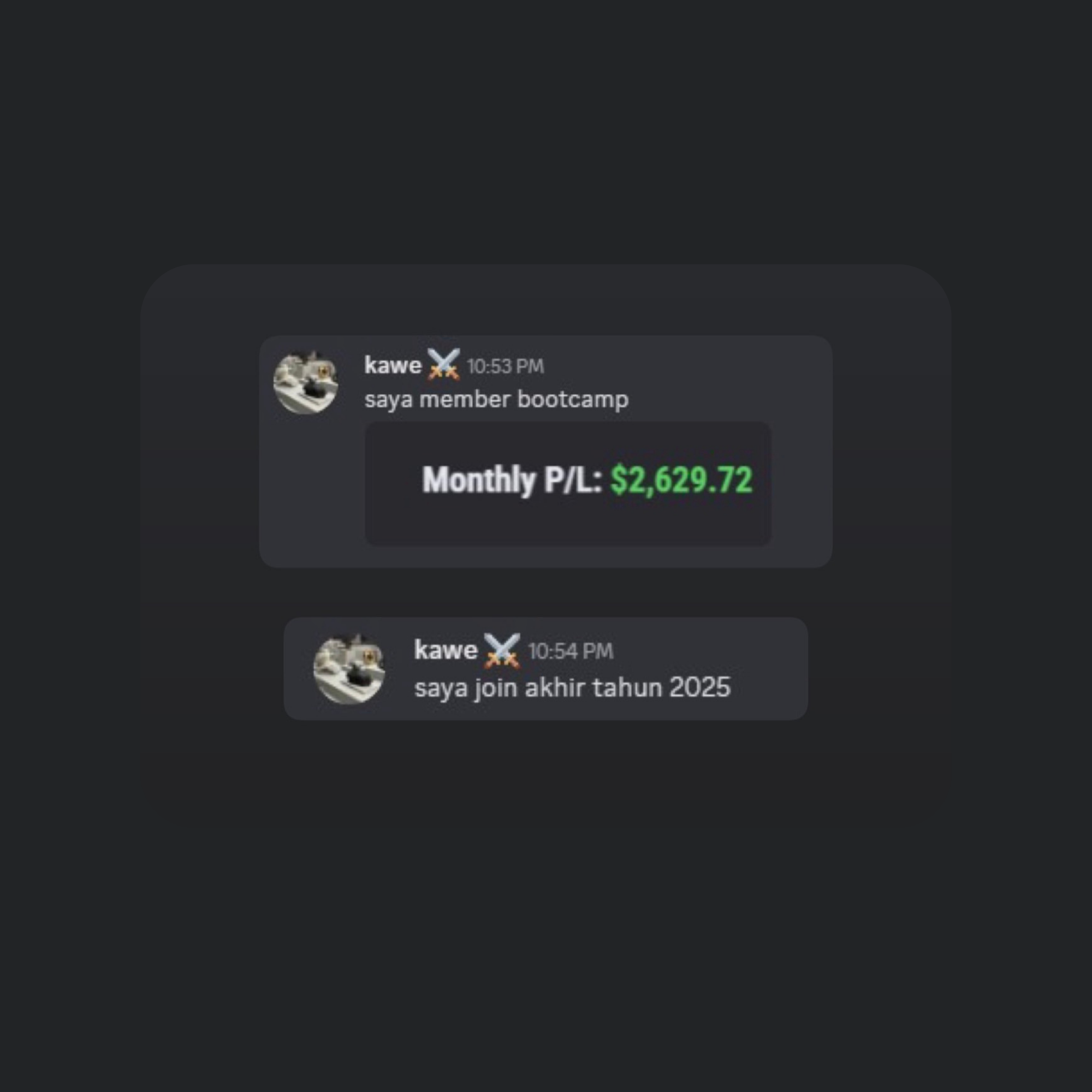Open the kawe username above 'saya member bootcamp'
1092x1092 pixels.
[393, 366]
